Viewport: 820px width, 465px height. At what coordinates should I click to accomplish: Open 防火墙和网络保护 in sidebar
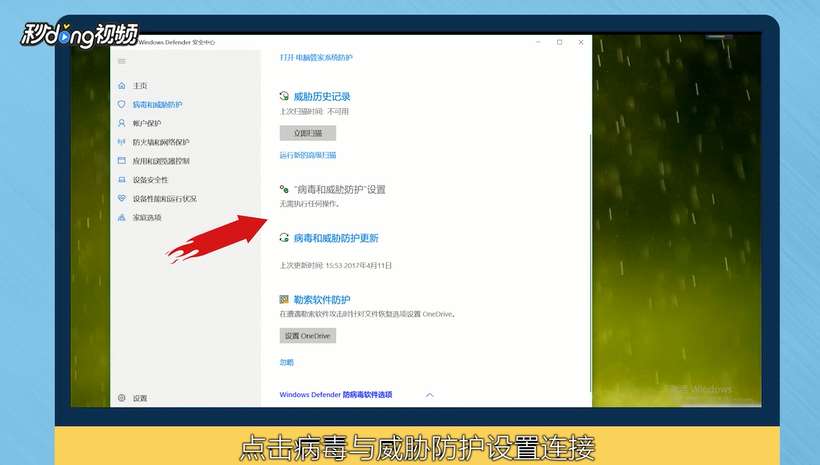161,142
